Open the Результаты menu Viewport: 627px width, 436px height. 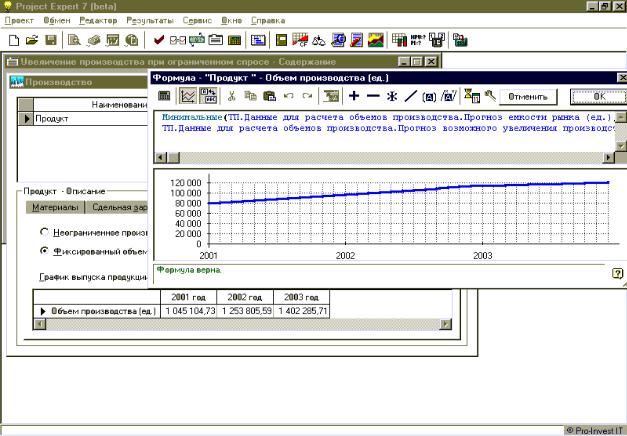click(x=150, y=20)
